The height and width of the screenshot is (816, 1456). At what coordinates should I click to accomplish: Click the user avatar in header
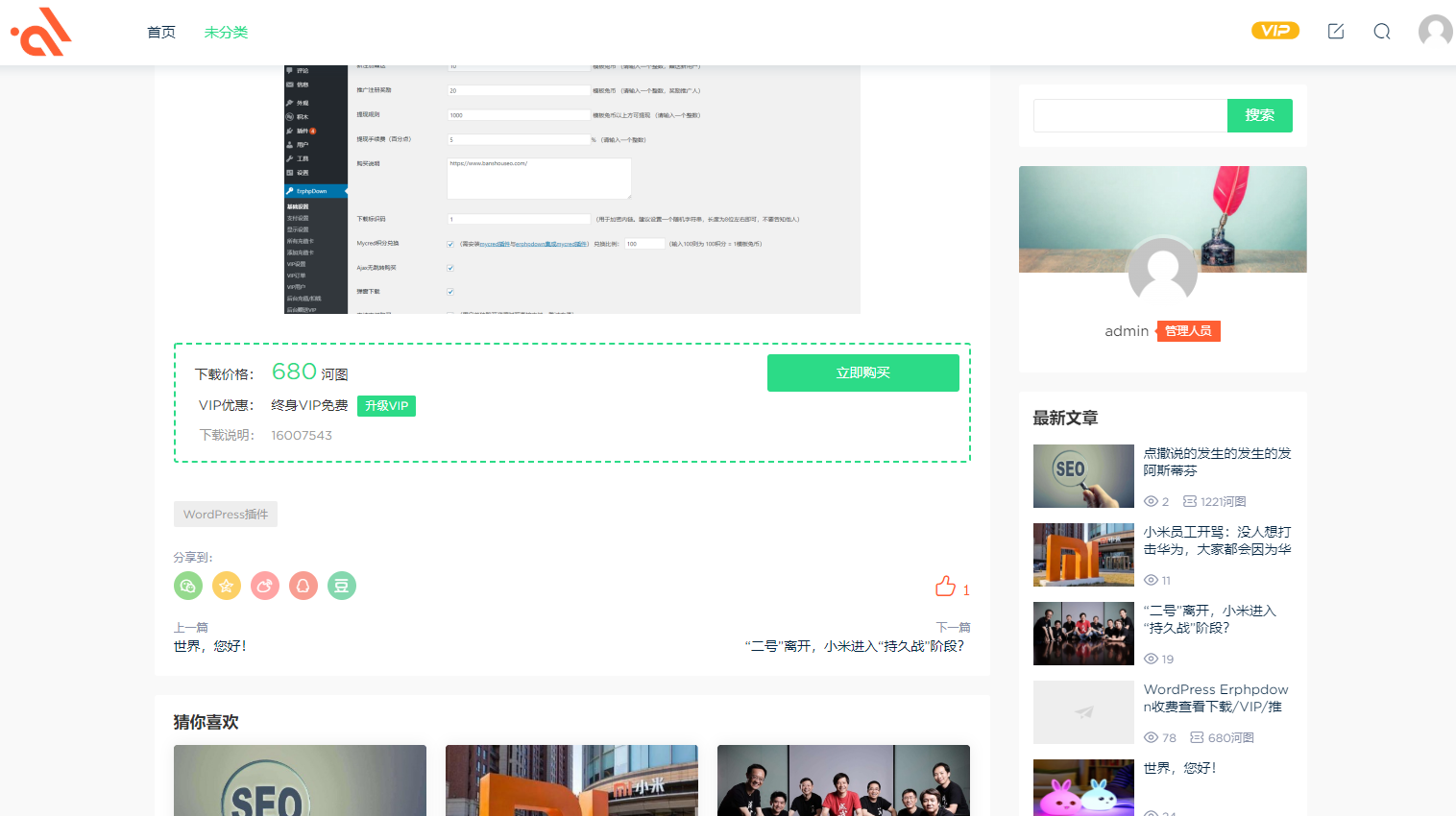[1436, 32]
